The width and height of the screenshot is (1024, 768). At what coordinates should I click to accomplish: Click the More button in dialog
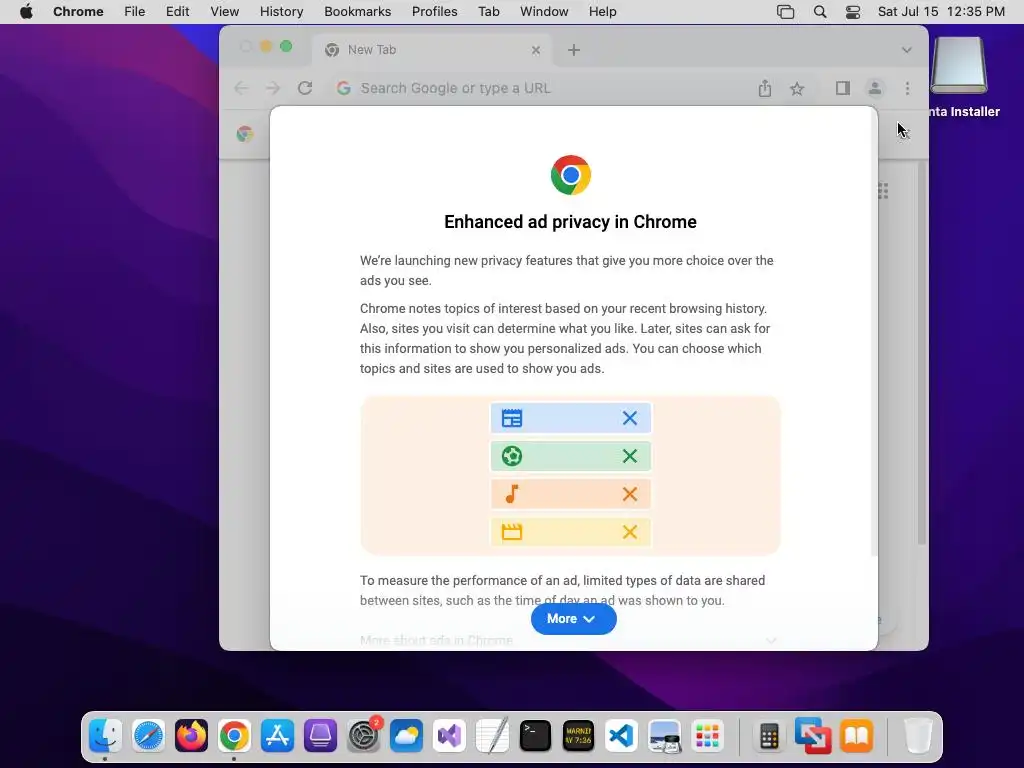[573, 618]
